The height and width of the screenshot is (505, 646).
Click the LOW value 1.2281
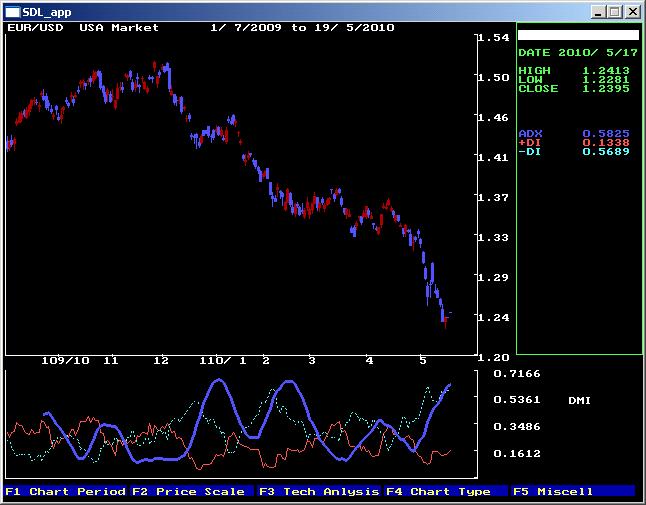(606, 79)
